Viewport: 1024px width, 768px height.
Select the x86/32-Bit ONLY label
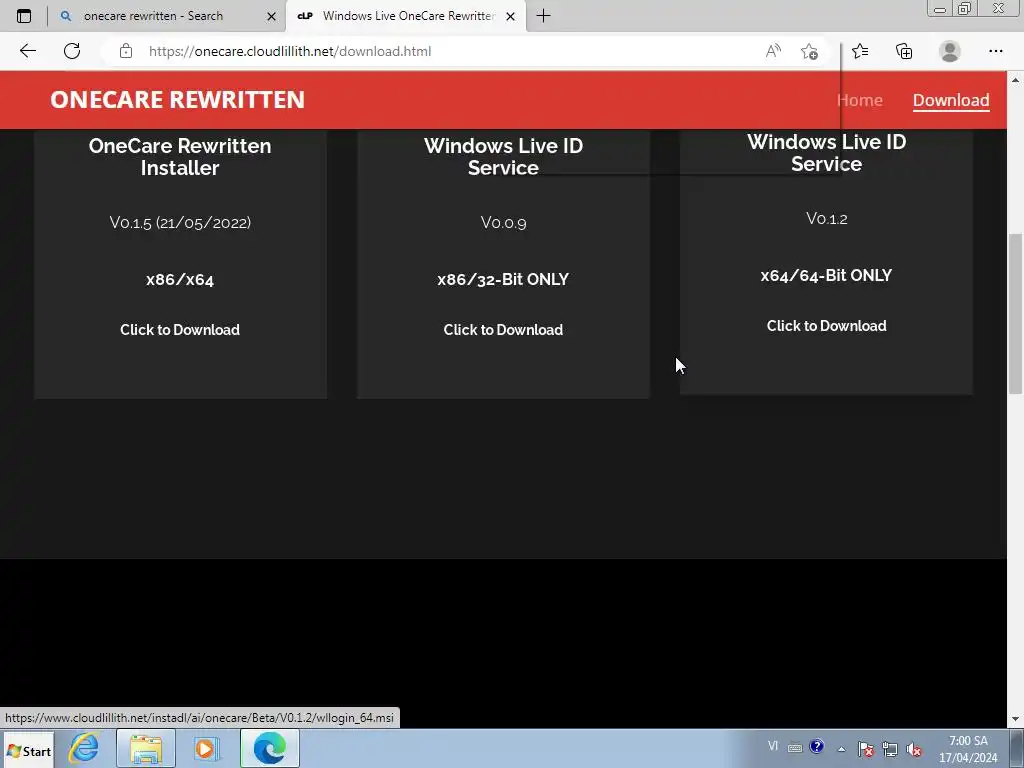[503, 280]
